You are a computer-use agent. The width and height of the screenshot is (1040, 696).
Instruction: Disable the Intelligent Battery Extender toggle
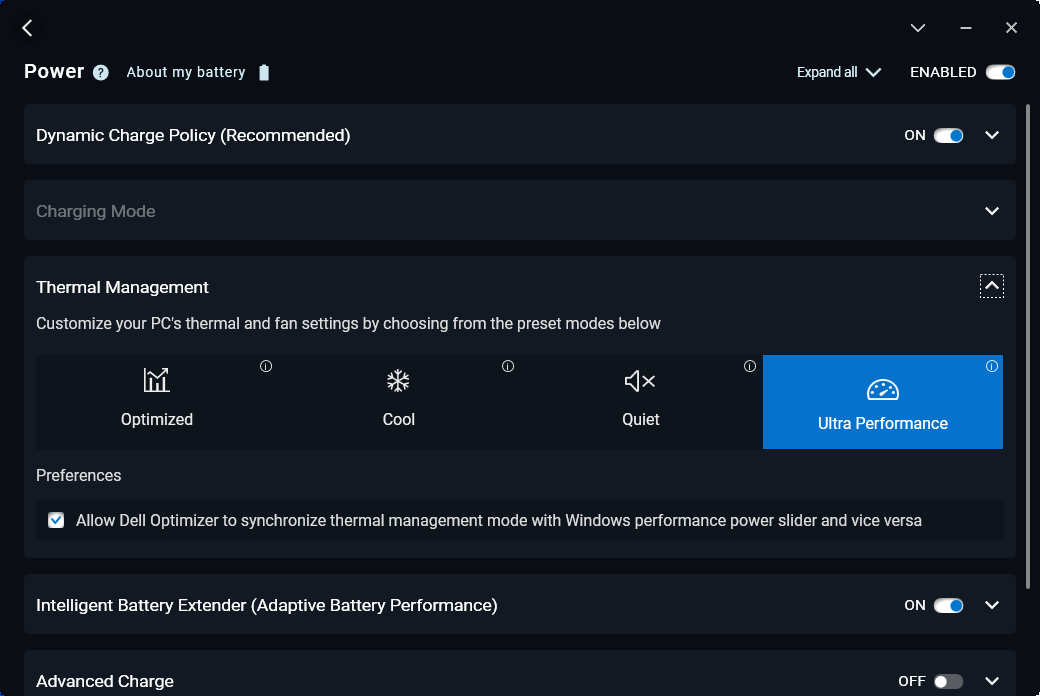click(948, 605)
